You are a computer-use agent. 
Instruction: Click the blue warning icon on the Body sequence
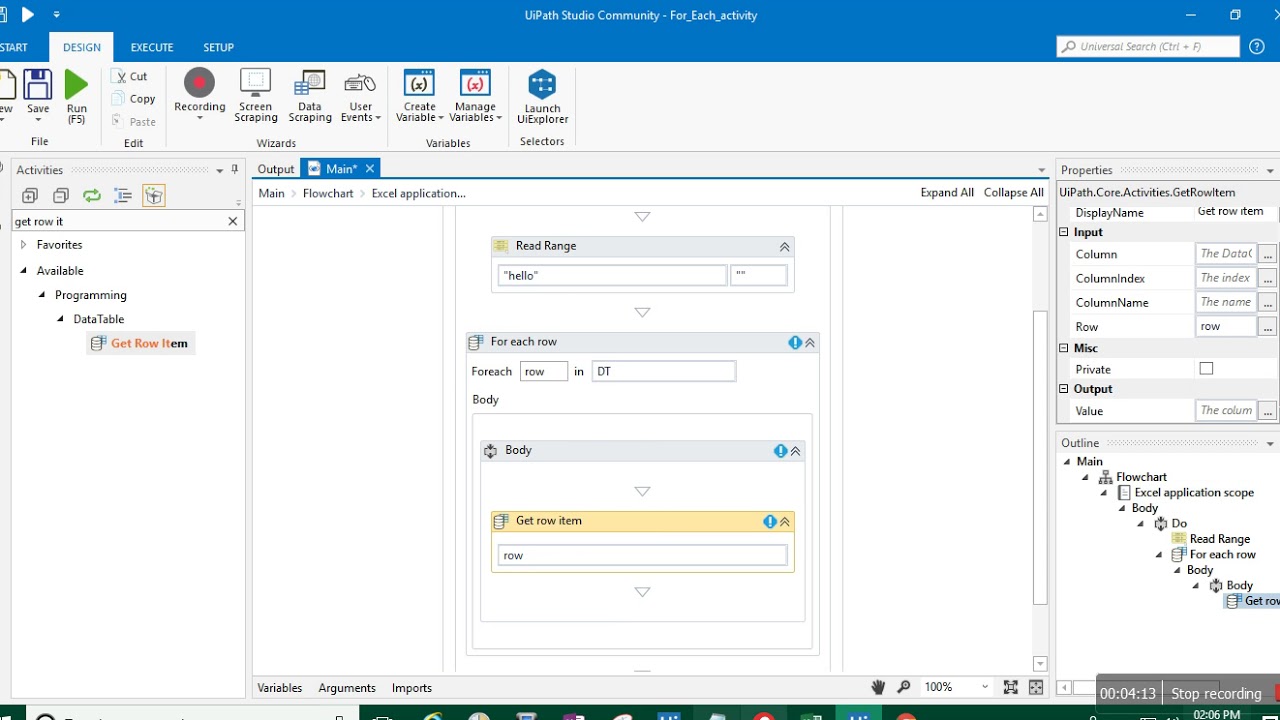tap(781, 451)
